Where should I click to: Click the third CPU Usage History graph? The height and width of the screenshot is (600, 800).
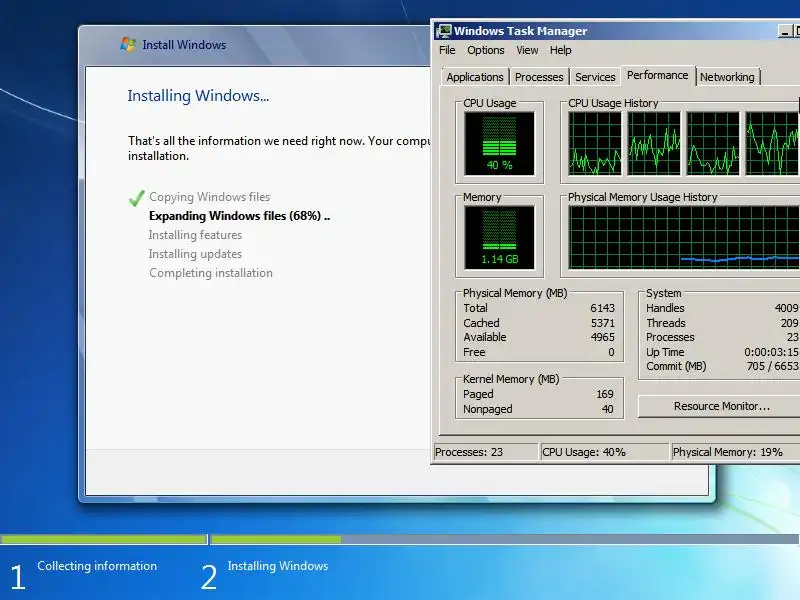713,144
